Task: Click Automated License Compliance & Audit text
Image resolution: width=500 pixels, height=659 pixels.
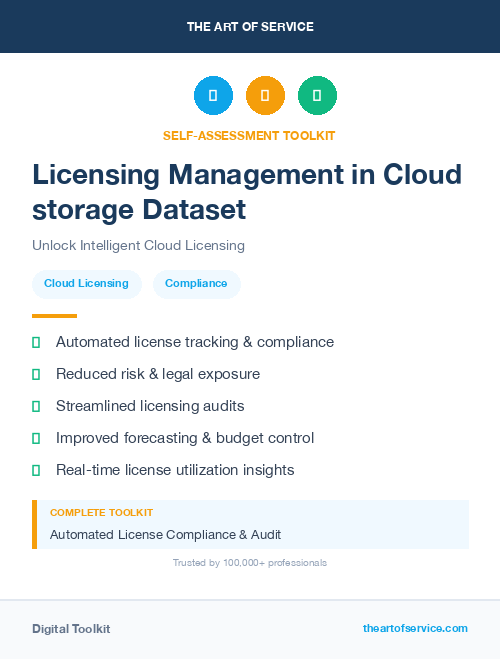Action: tap(166, 535)
